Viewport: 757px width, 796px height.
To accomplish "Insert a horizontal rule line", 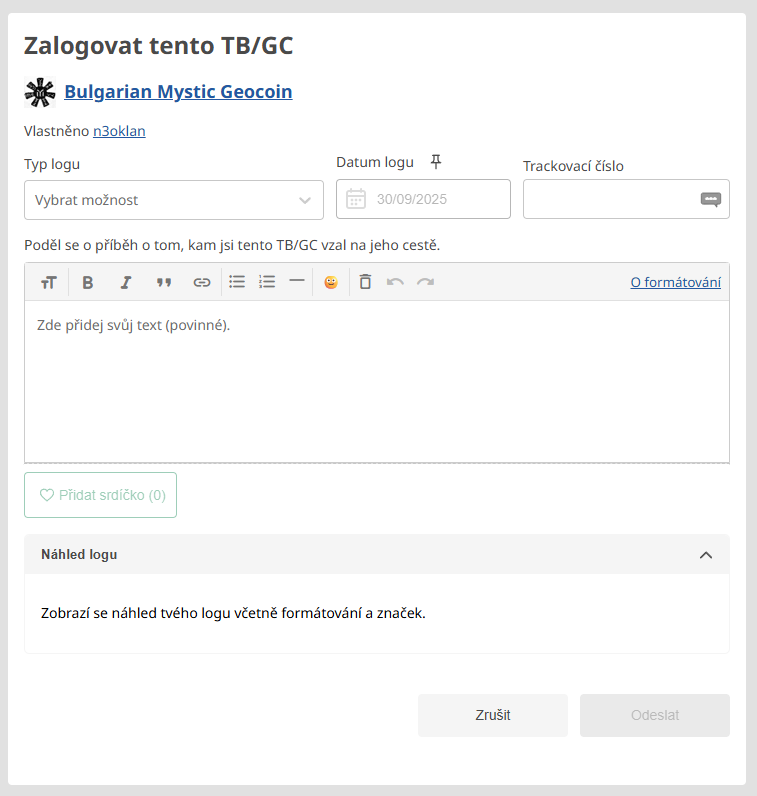I will pyautogui.click(x=296, y=282).
